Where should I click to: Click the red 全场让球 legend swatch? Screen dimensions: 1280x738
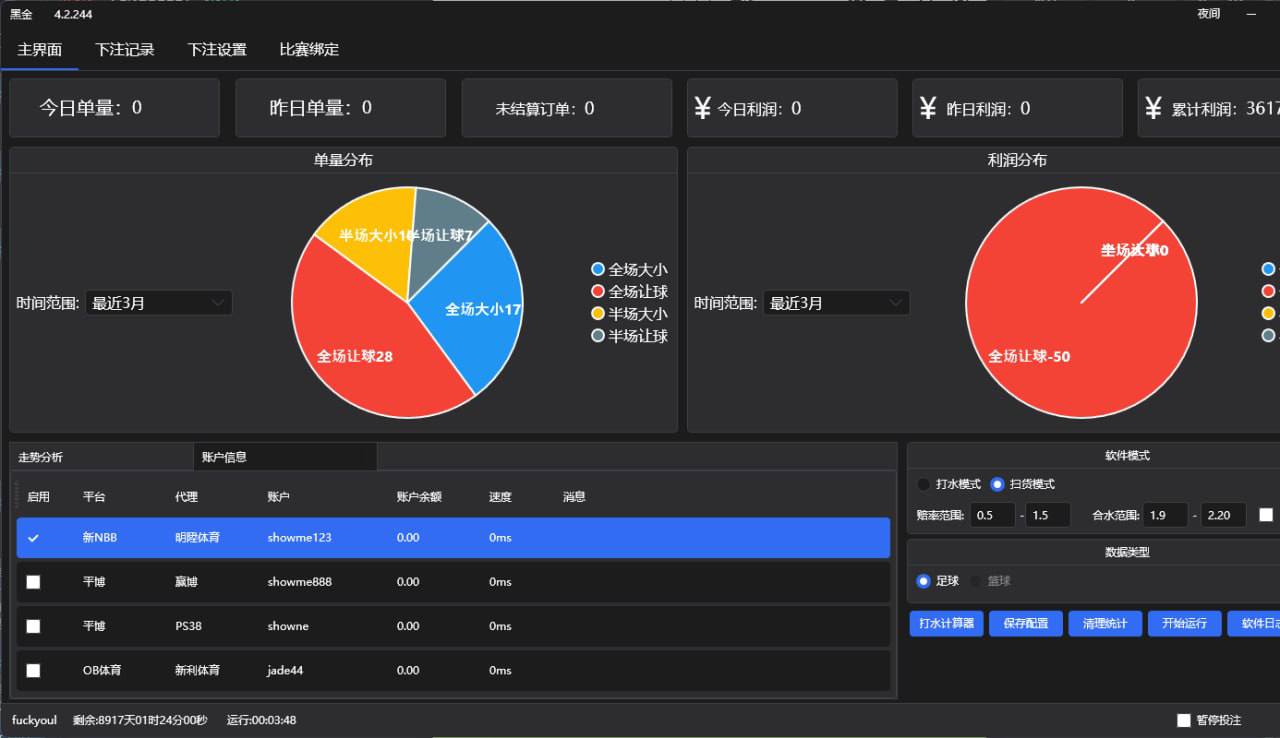[x=598, y=291]
